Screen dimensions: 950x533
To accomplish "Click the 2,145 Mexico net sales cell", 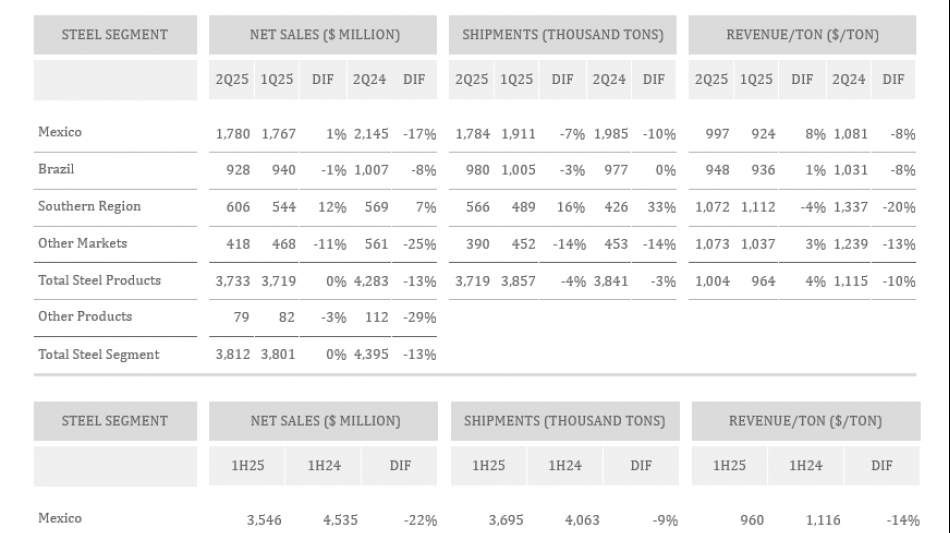I will click(x=370, y=133).
